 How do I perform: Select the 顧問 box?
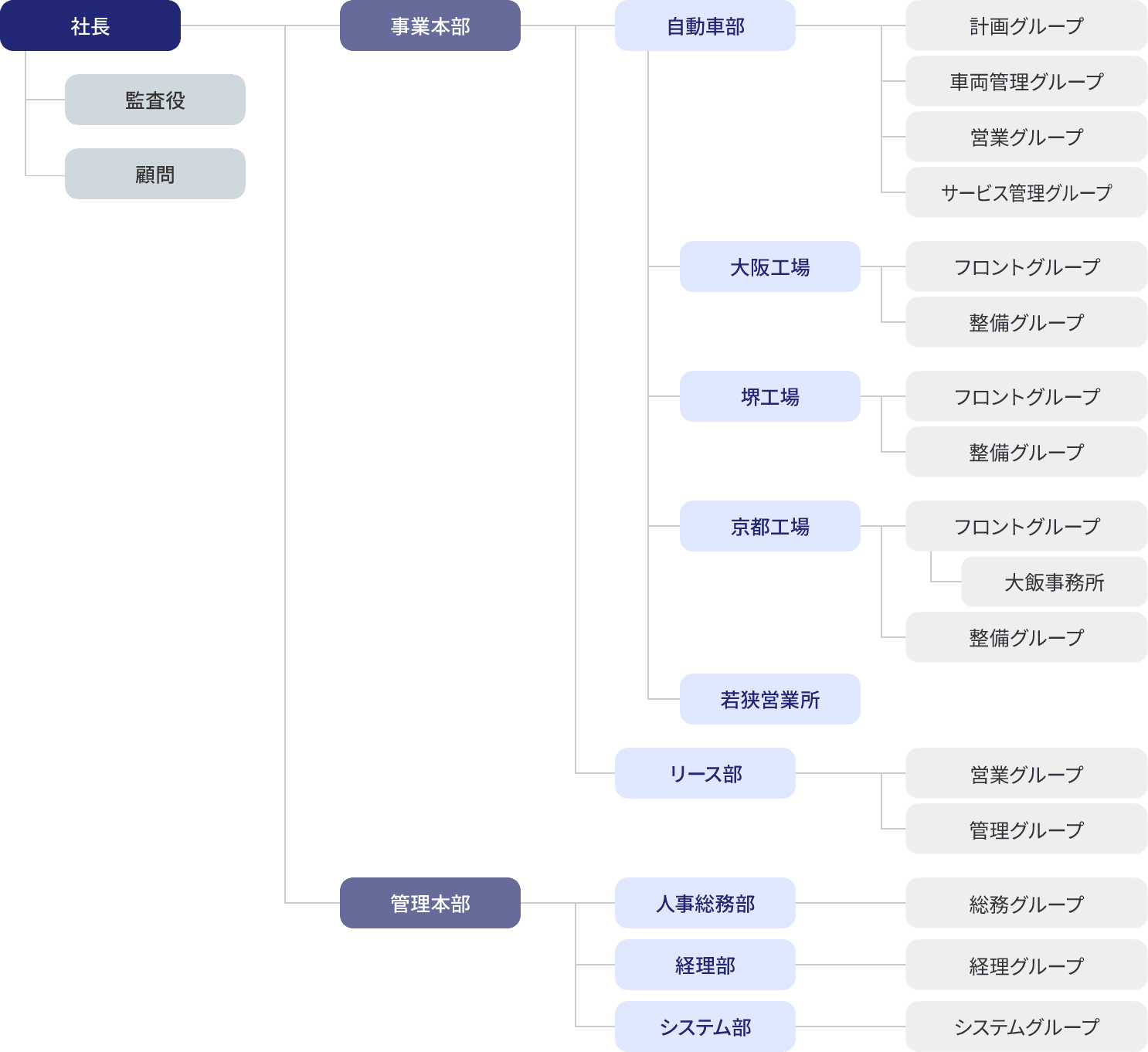(x=155, y=174)
